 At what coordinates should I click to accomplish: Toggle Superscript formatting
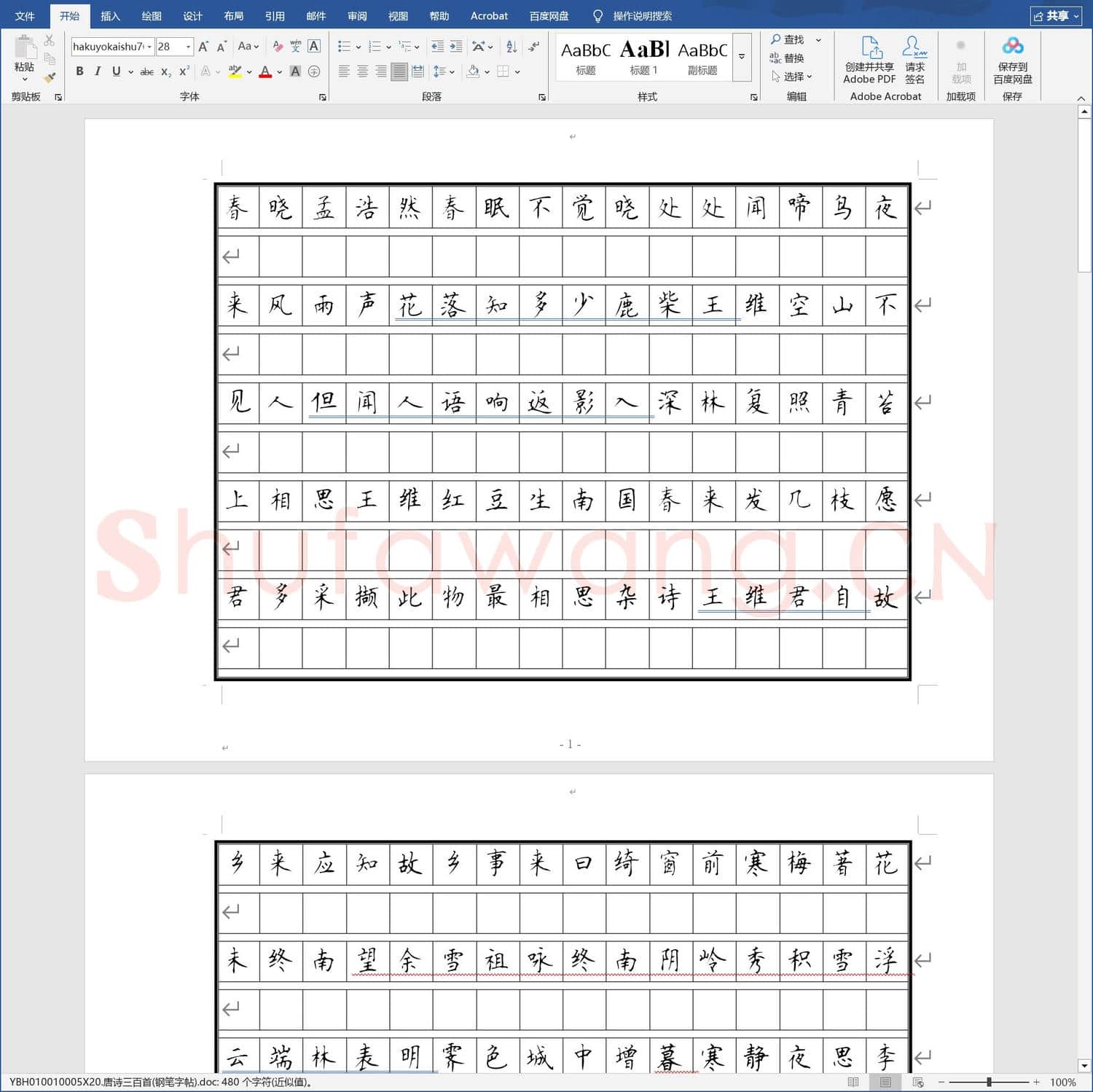click(184, 71)
